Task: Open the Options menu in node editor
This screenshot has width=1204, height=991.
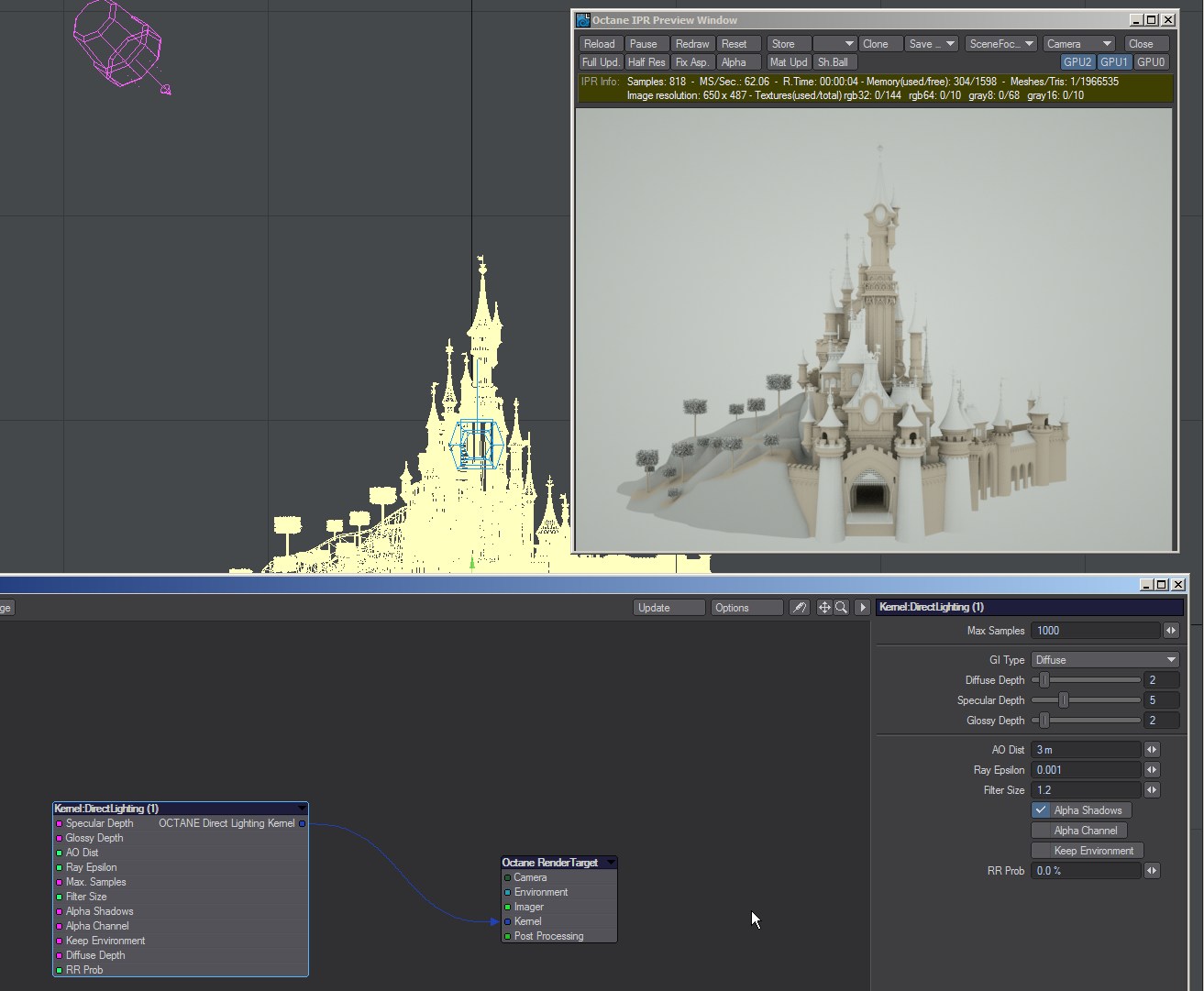Action: click(746, 608)
